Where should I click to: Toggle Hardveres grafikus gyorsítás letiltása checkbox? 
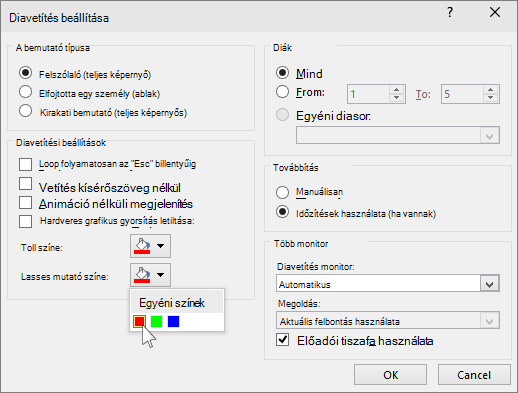coord(26,221)
